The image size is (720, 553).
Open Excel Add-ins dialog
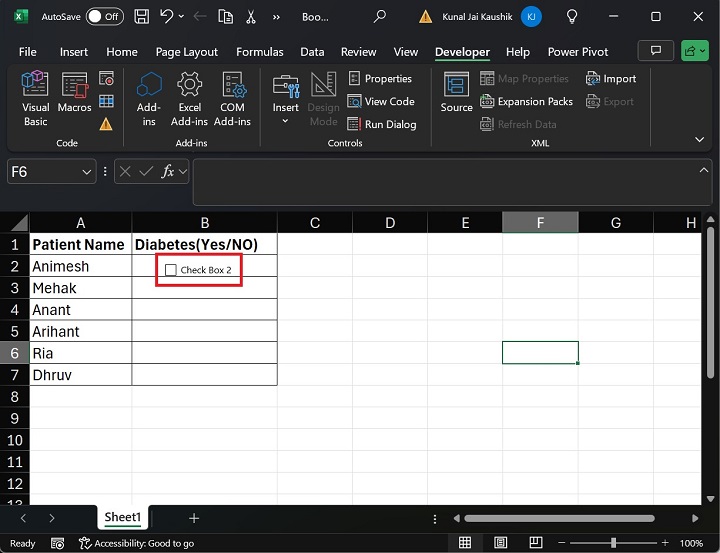[x=189, y=98]
